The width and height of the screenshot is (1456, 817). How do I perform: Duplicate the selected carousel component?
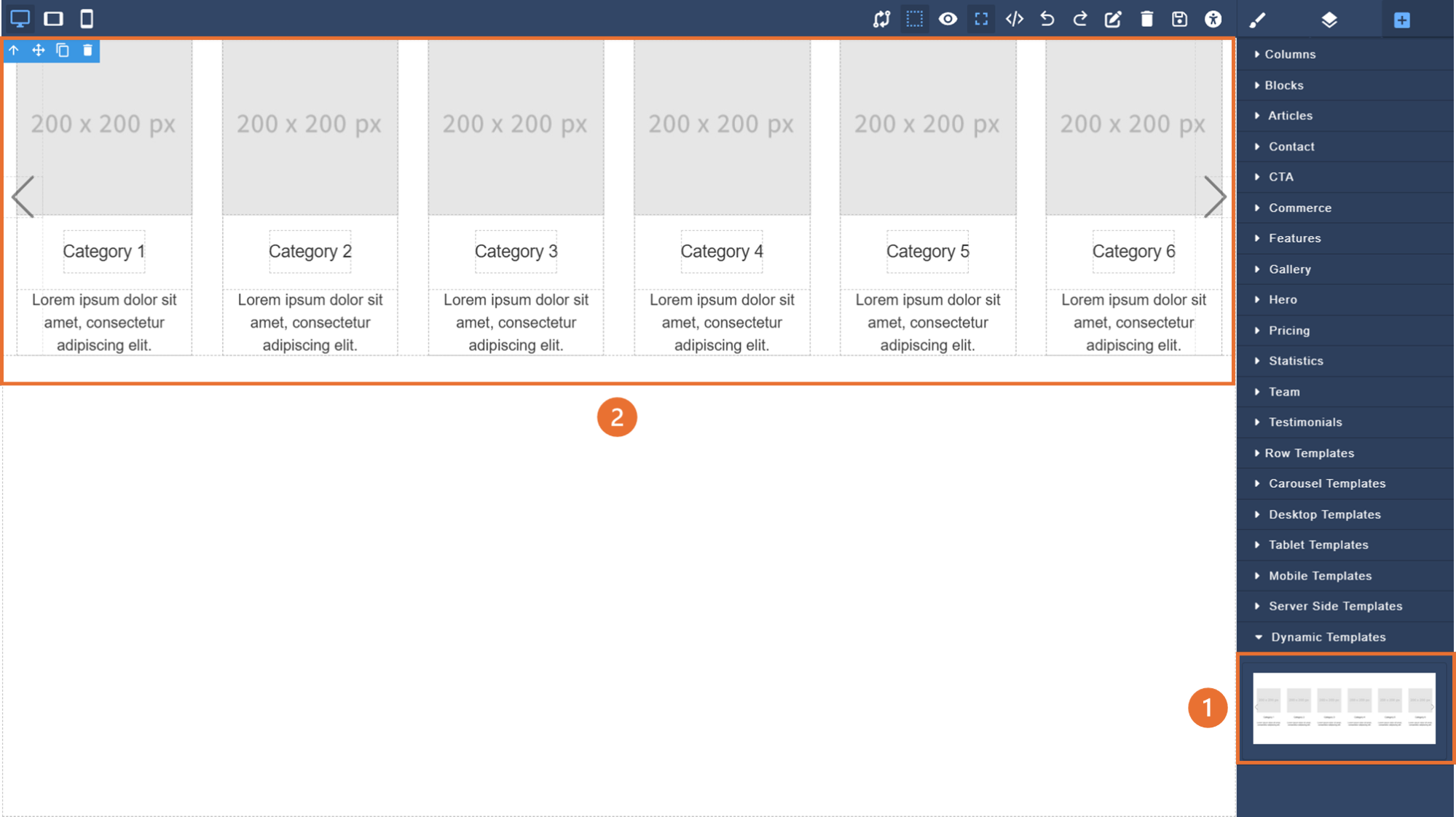63,50
